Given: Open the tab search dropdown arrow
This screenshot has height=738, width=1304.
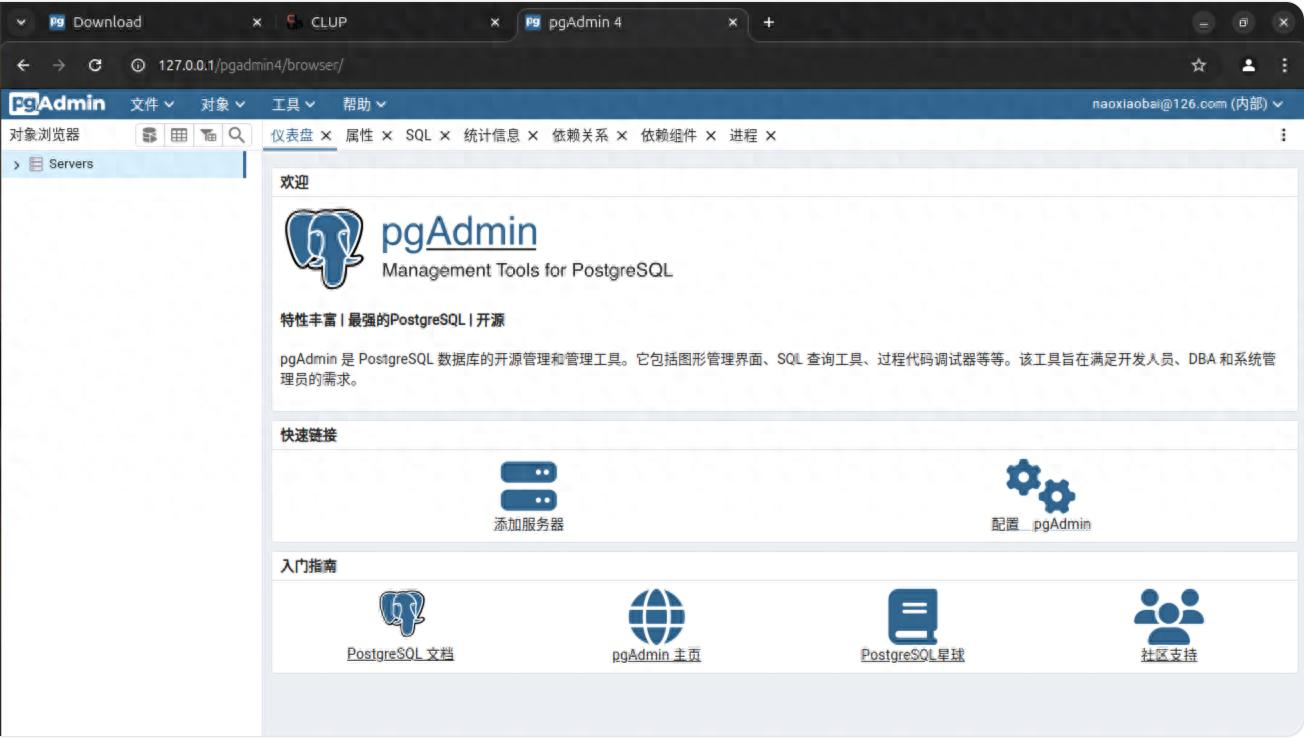Looking at the screenshot, I should (22, 22).
